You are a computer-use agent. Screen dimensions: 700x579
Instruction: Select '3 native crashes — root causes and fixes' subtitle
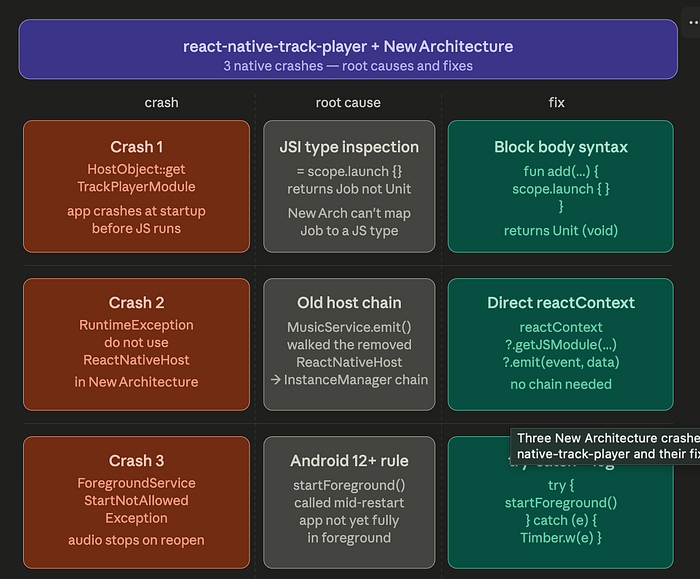[348, 66]
